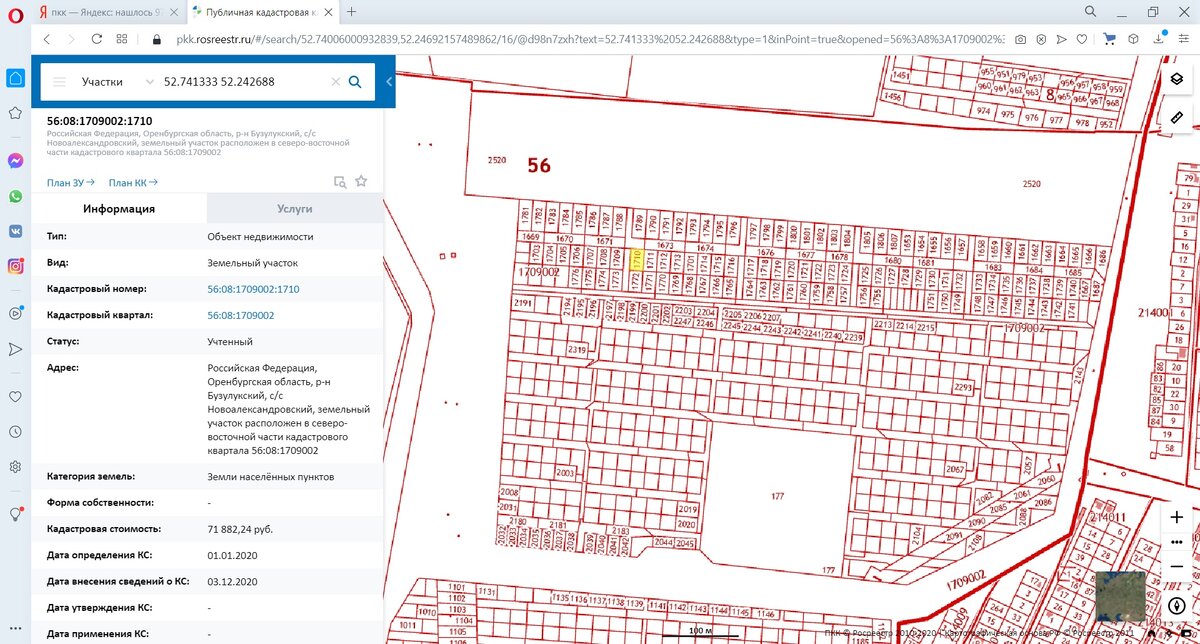Viewport: 1200px width, 644px height.
Task: Select the highlighted parcel 1710 on map
Action: [x=635, y=259]
